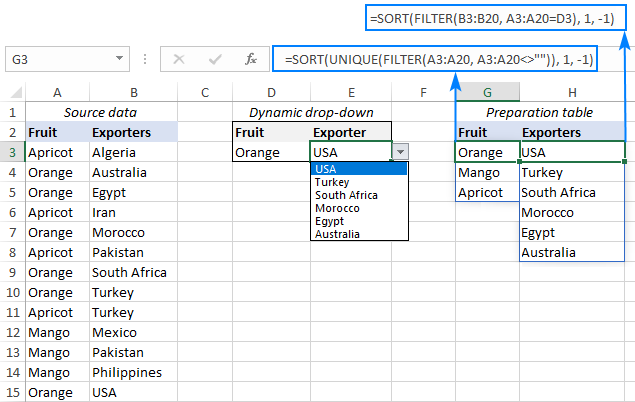
Task: Select row 3 header
Action: click(x=12, y=152)
